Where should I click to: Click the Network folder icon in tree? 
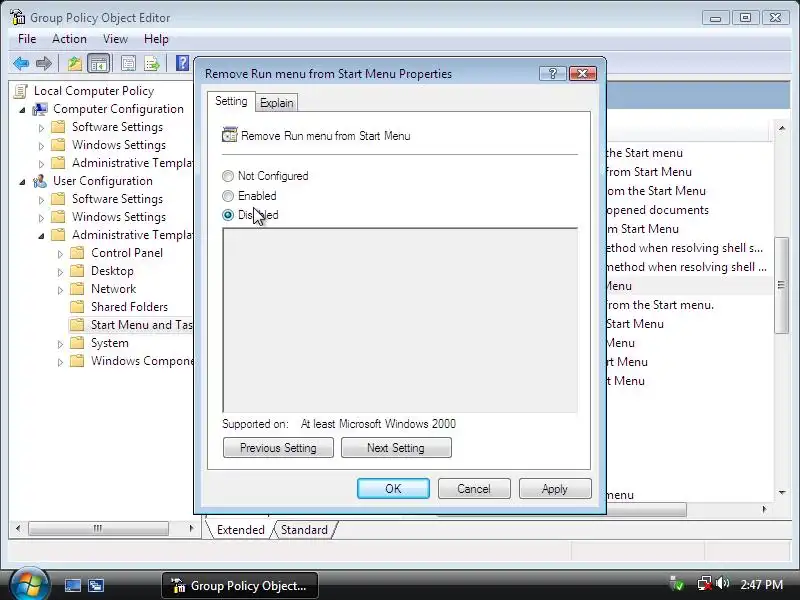pos(77,289)
